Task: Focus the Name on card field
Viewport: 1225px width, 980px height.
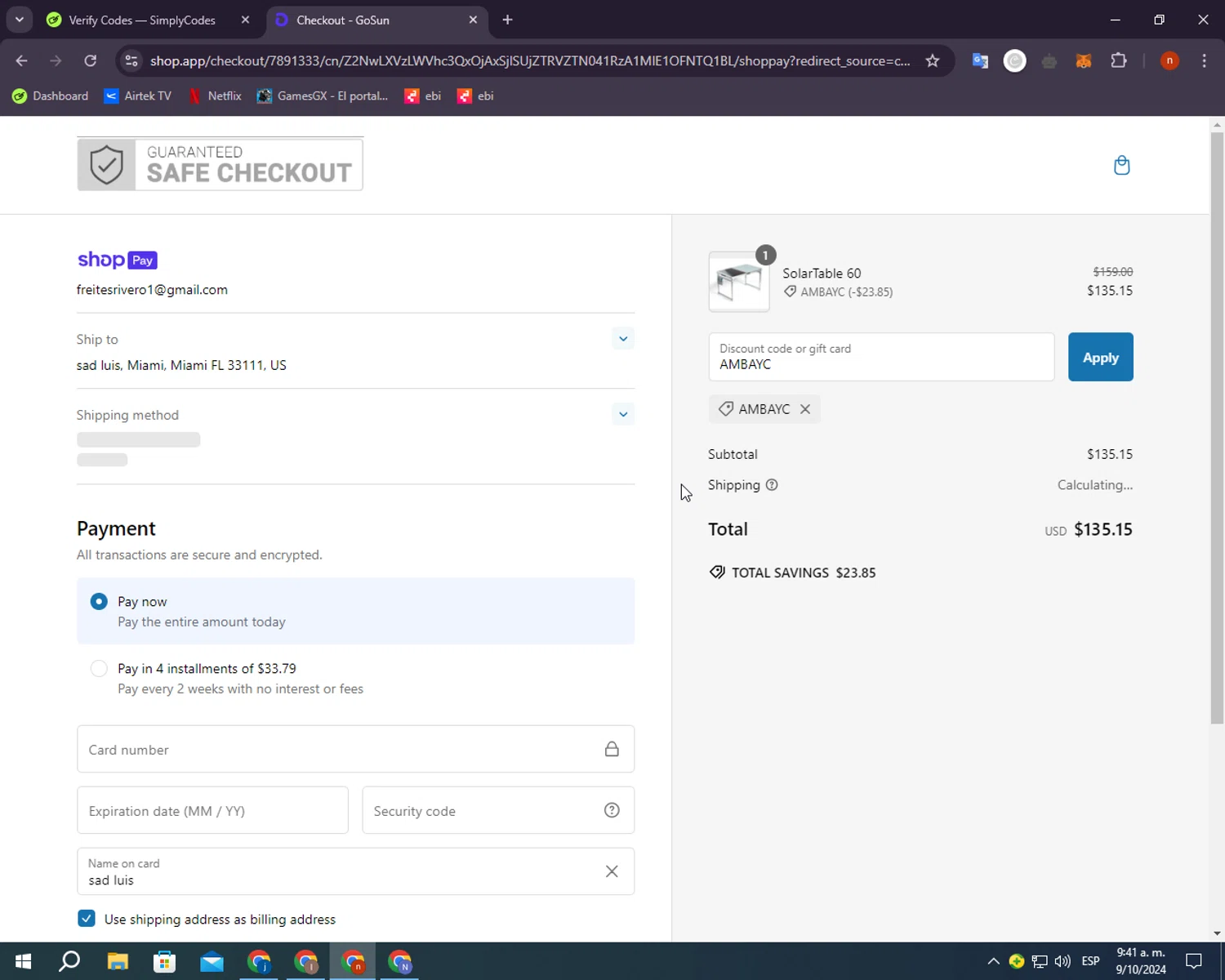Action: click(355, 871)
